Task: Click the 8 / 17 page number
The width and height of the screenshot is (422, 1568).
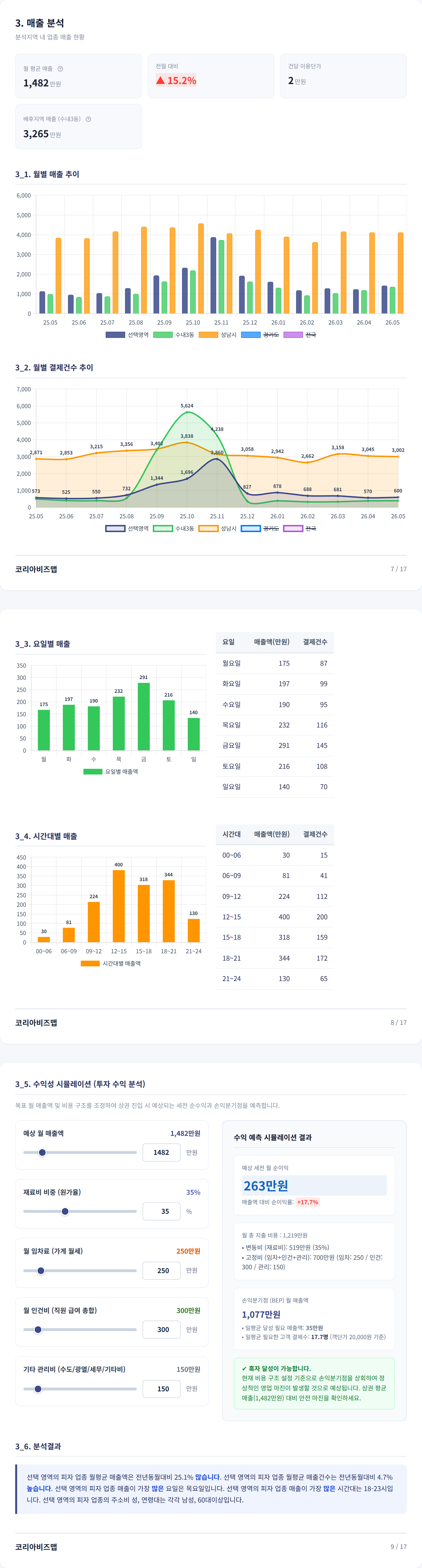Action: click(x=399, y=1023)
